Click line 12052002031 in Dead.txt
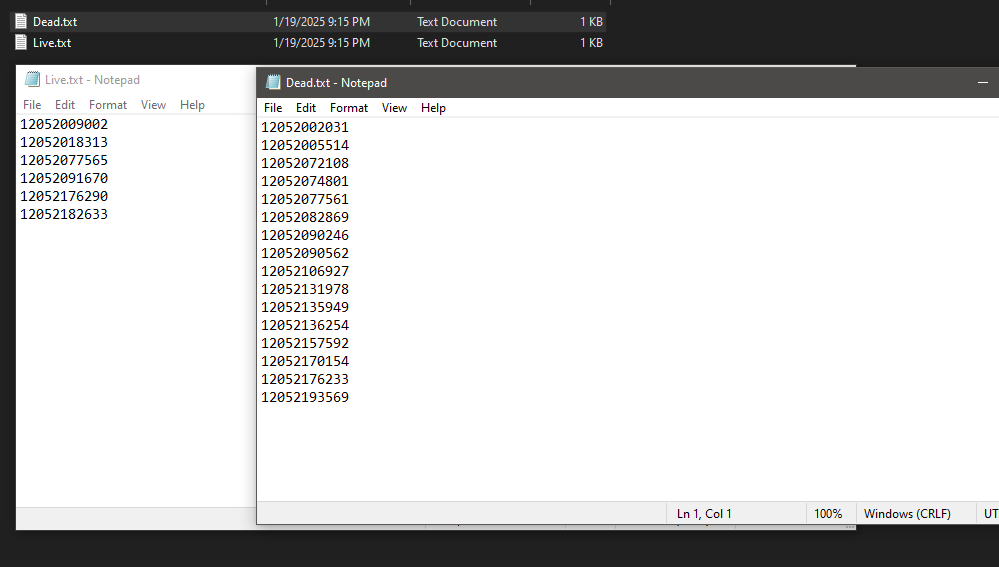This screenshot has width=999, height=567. pos(305,127)
